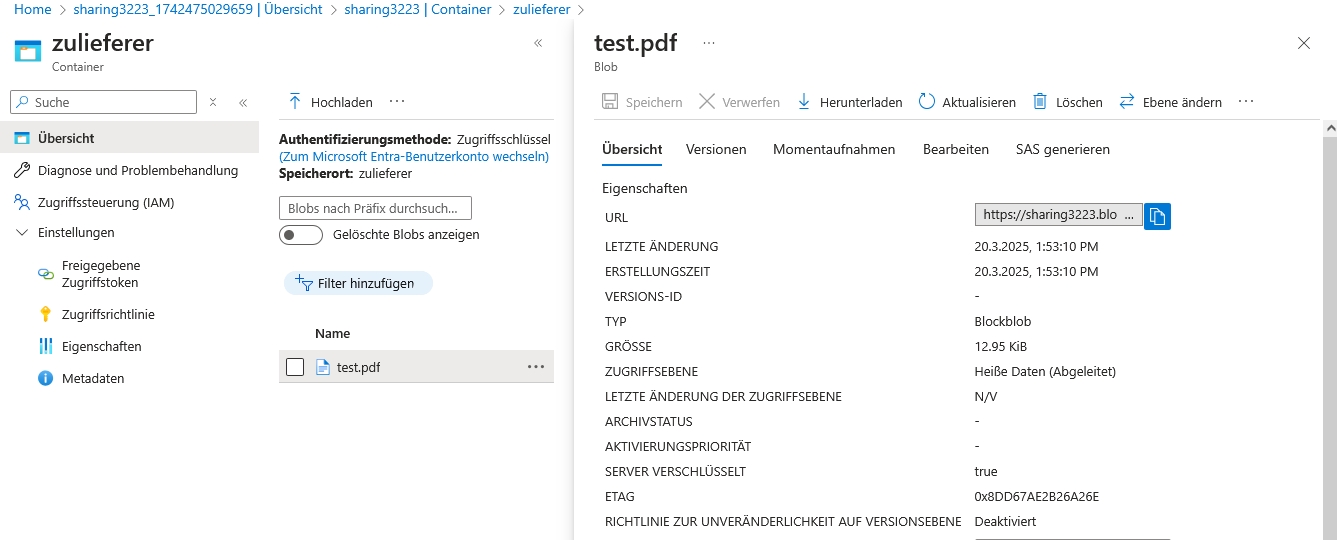Toggle Gelöschte Blobs anzeigen switch

301,235
